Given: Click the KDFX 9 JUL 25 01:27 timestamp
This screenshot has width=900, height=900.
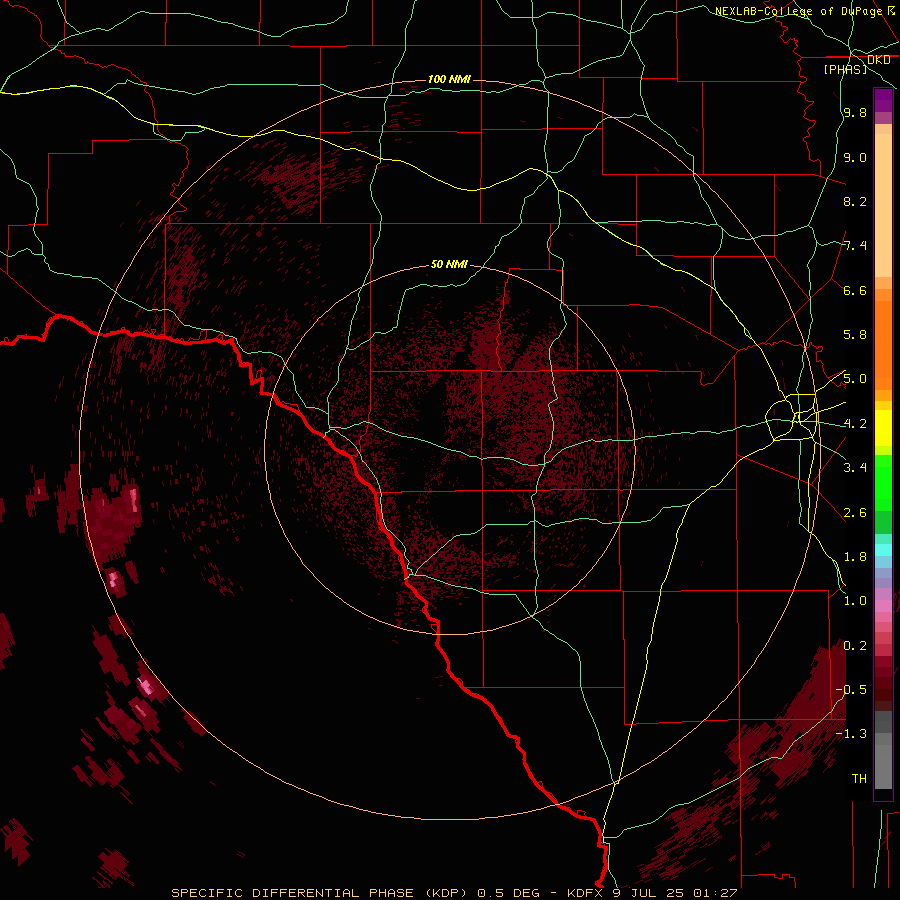Looking at the screenshot, I should [652, 893].
